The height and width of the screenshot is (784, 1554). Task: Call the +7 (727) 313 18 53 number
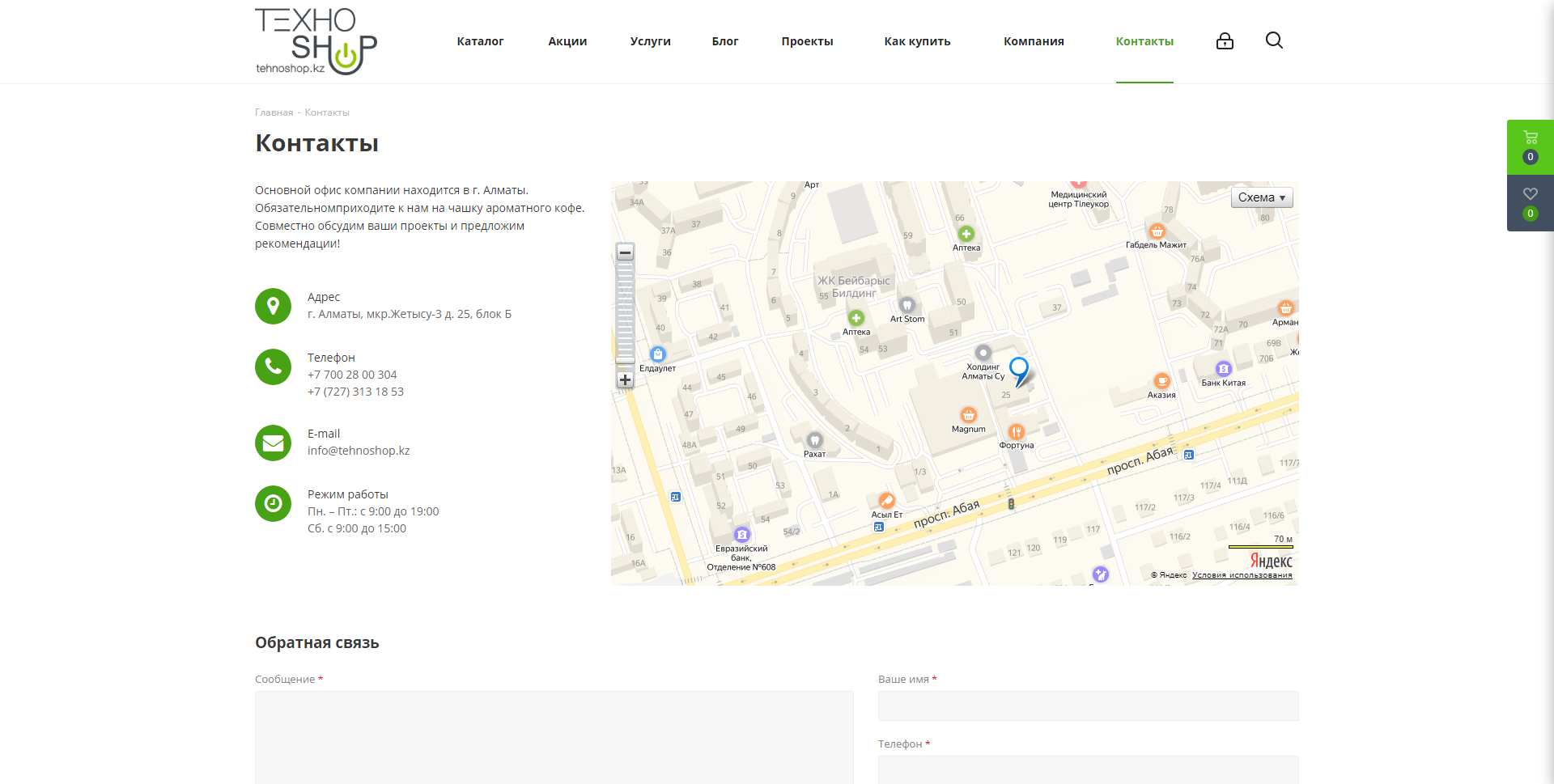click(355, 392)
